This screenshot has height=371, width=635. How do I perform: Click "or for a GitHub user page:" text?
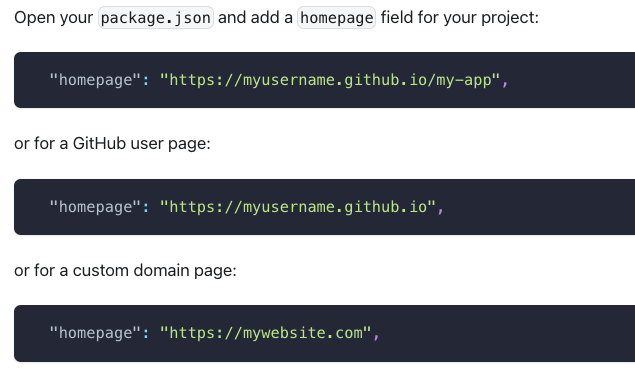(112, 143)
